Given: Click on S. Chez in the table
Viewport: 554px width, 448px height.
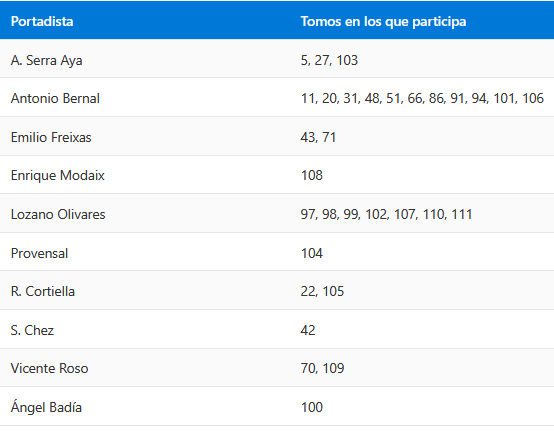Looking at the screenshot, I should pyautogui.click(x=33, y=330).
